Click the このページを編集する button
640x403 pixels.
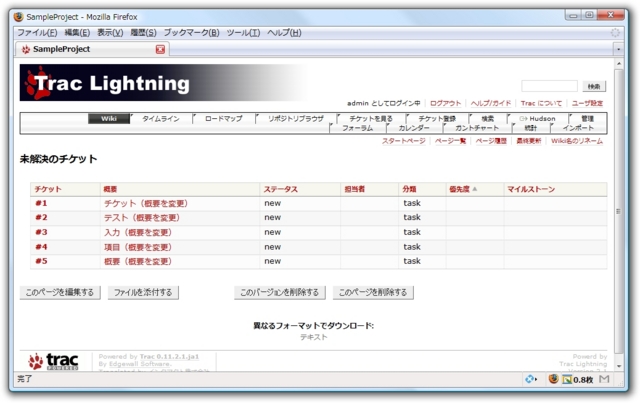point(60,292)
